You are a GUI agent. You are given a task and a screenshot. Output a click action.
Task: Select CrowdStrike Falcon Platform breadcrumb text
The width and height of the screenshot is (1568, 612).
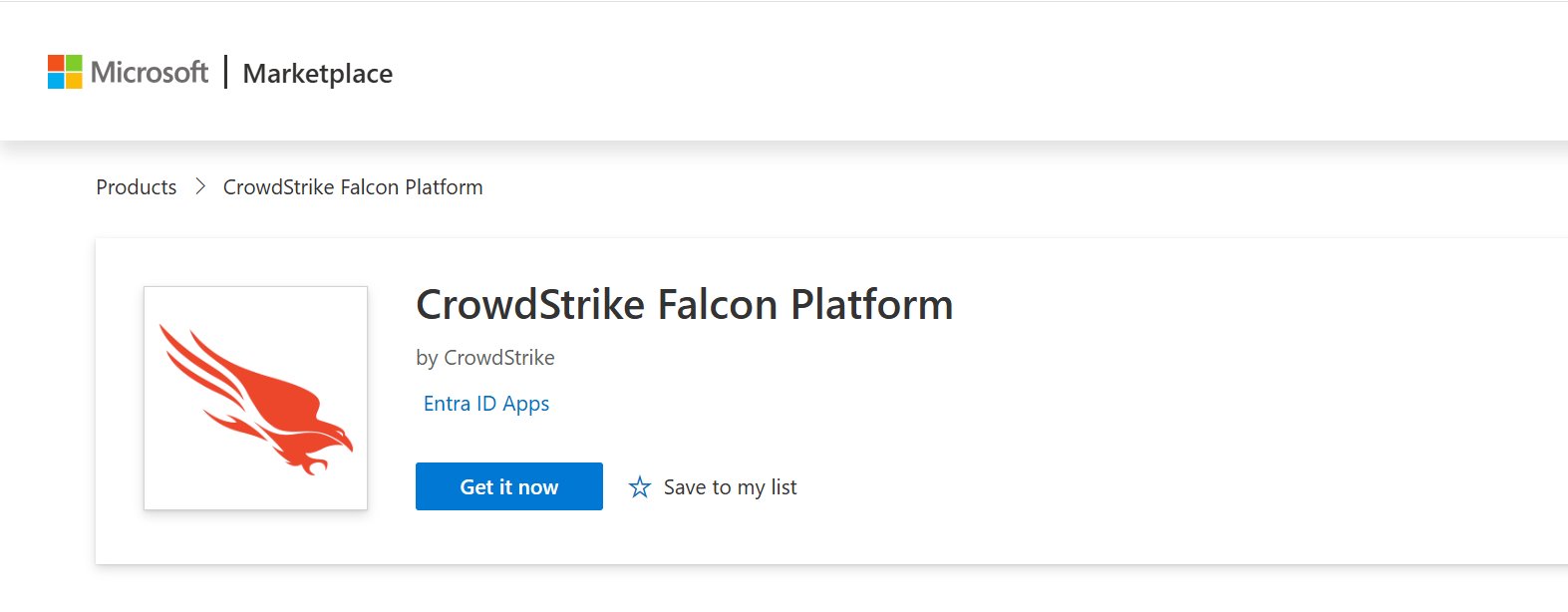353,187
